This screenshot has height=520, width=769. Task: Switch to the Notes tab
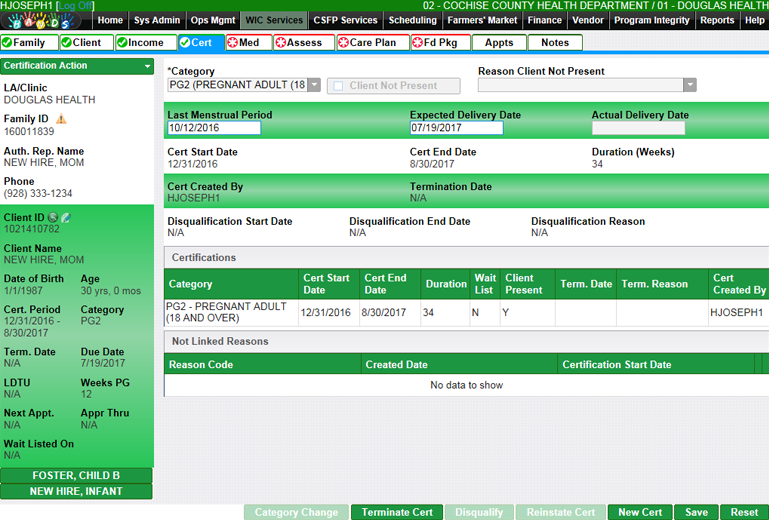555,43
